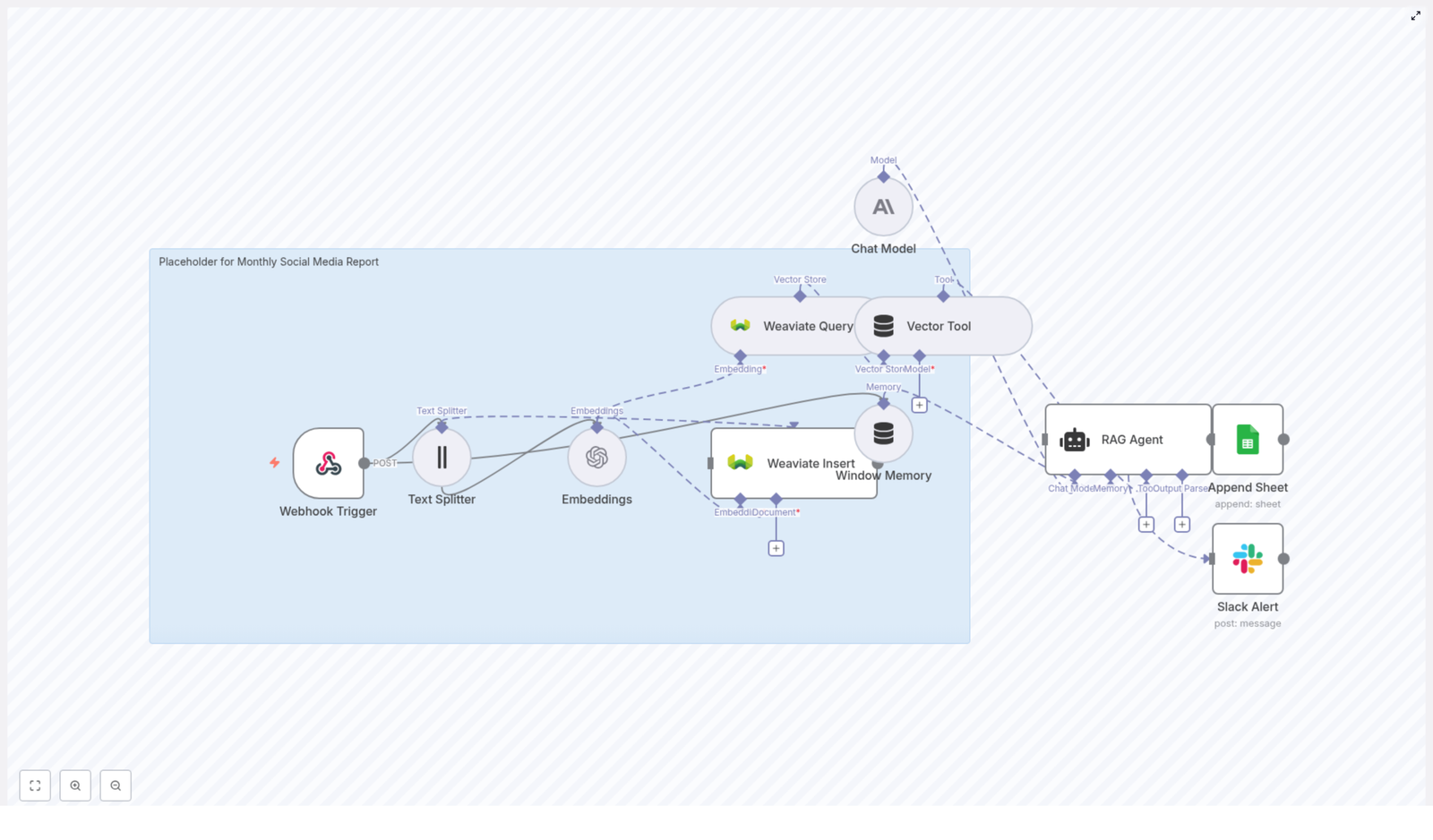Click the plus button below Weaviate Insert
Image resolution: width=1433 pixels, height=840 pixels.
[776, 547]
